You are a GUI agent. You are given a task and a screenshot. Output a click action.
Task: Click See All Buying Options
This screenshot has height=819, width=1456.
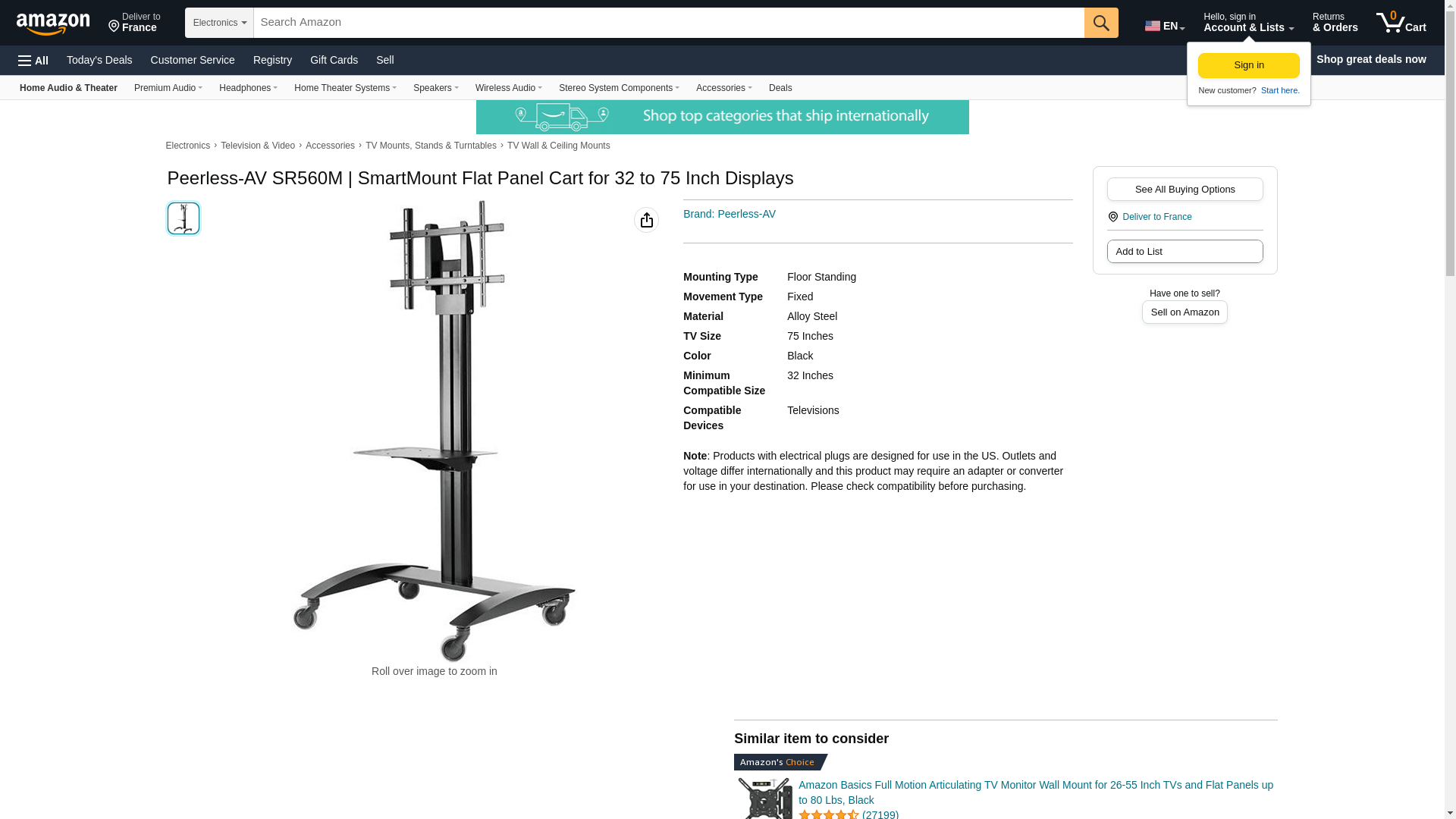pyautogui.click(x=1185, y=190)
